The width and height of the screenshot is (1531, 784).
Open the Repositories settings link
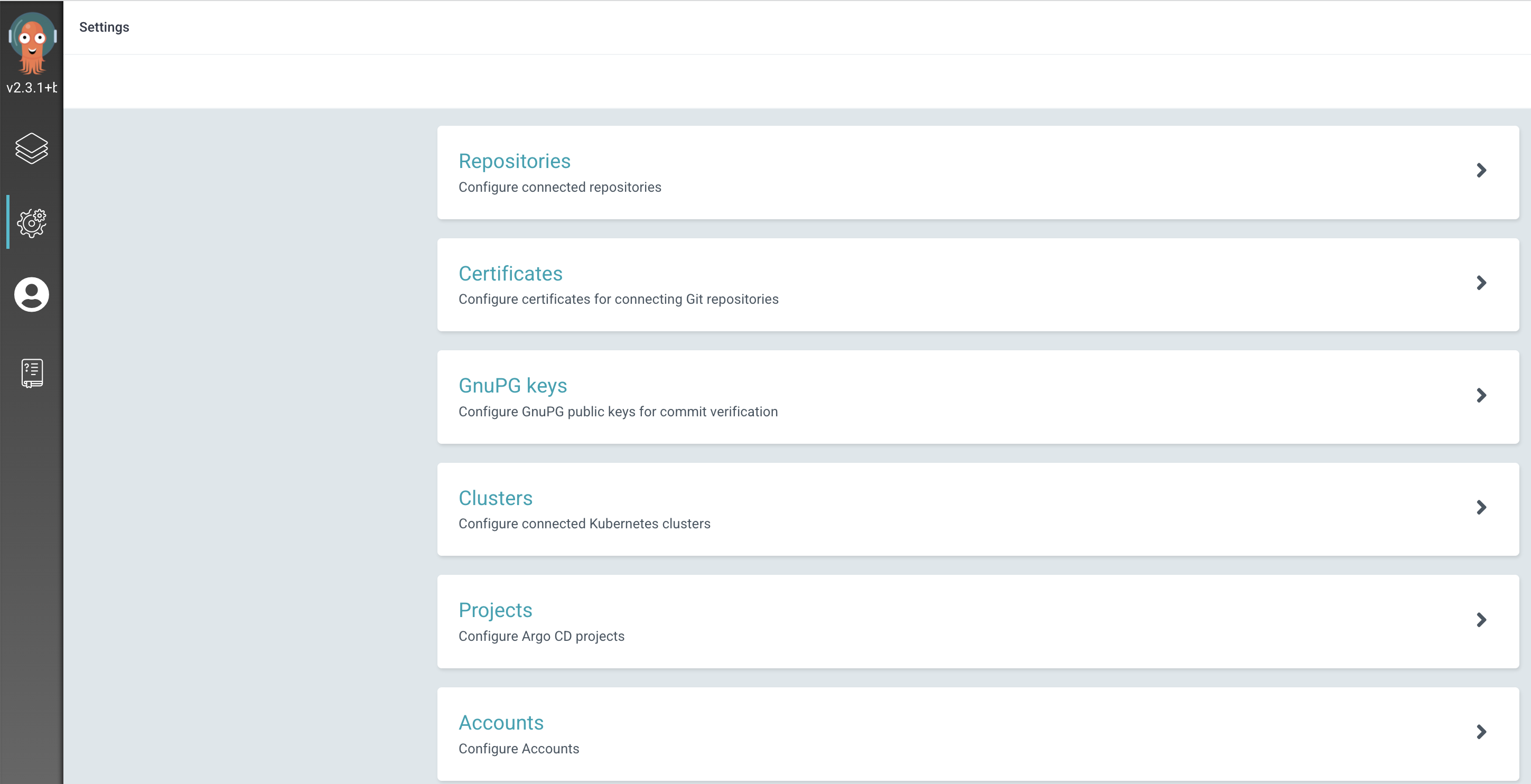514,161
